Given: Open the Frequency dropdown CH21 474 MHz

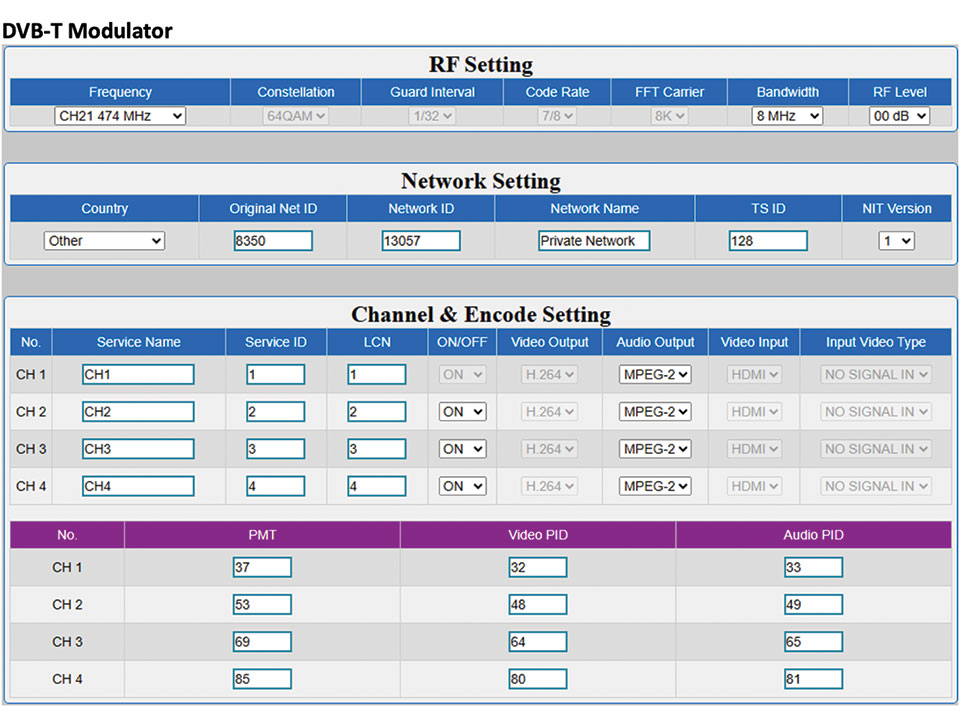Looking at the screenshot, I should click(120, 116).
